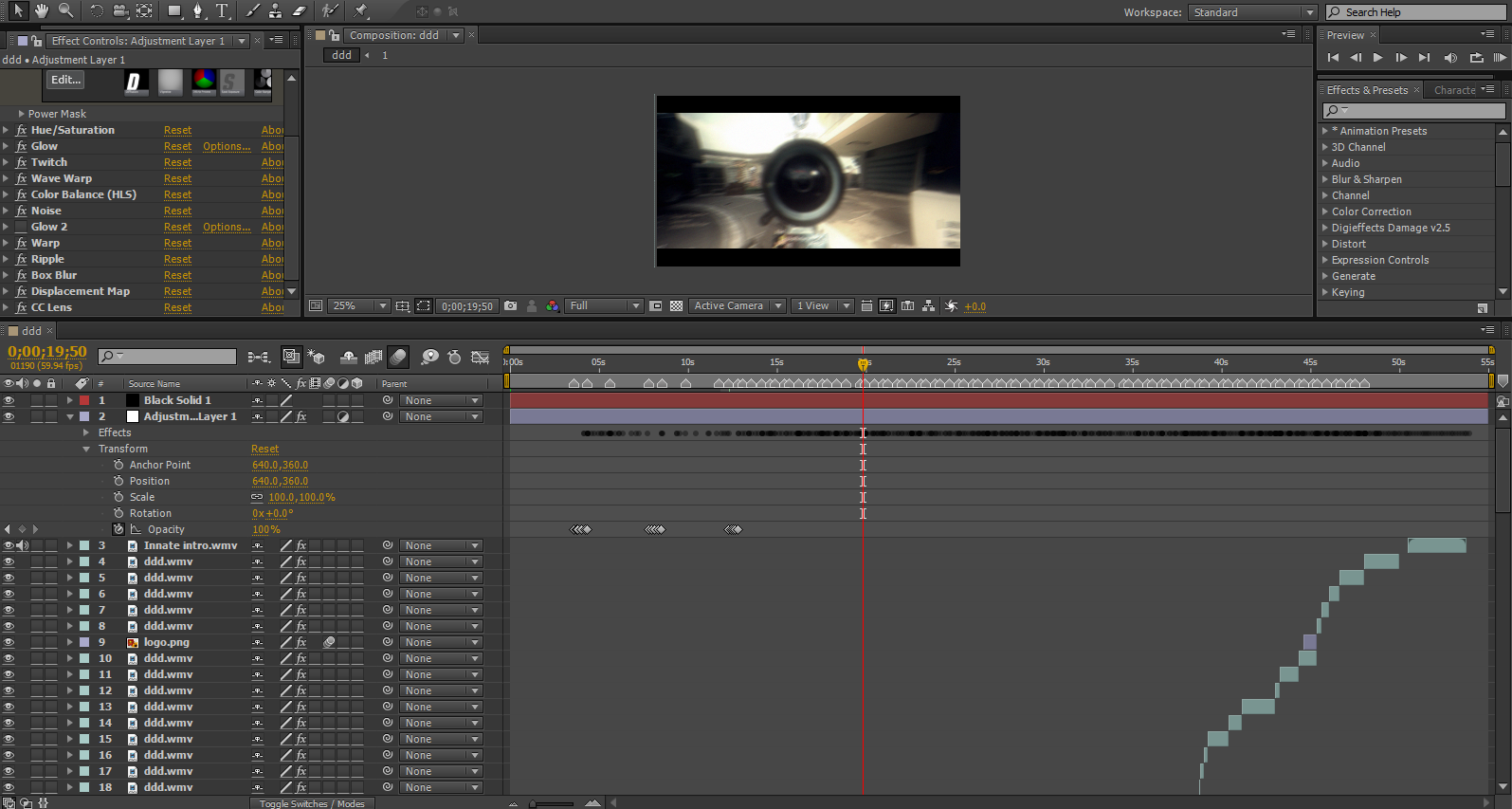Toggle region of interest in viewer
This screenshot has width=1512, height=809.
[655, 306]
